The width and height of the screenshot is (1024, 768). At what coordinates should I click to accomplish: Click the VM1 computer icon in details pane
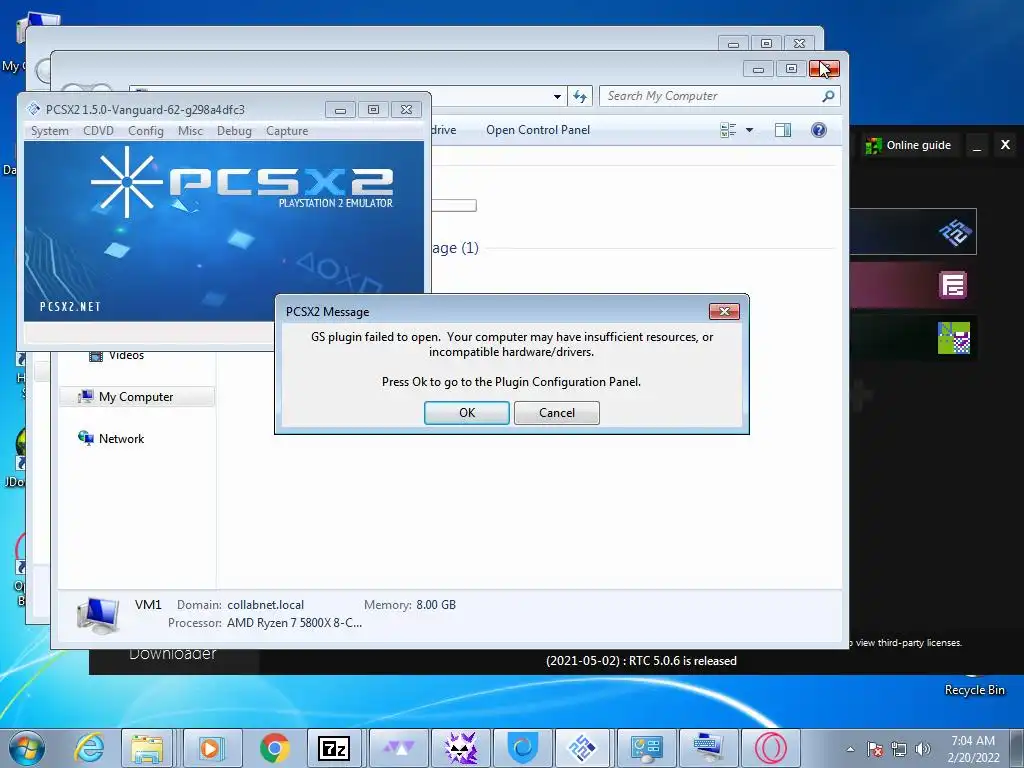[99, 615]
